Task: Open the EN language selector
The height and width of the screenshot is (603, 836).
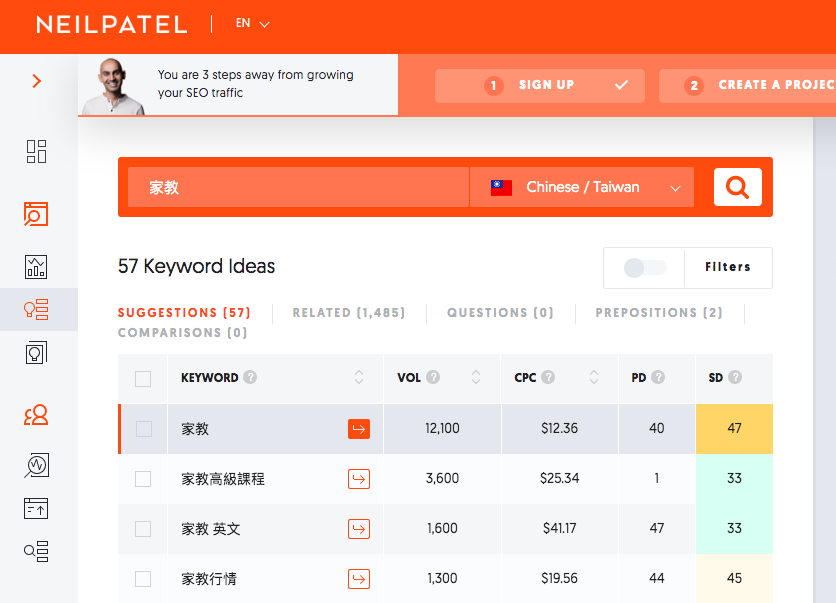Action: [252, 24]
